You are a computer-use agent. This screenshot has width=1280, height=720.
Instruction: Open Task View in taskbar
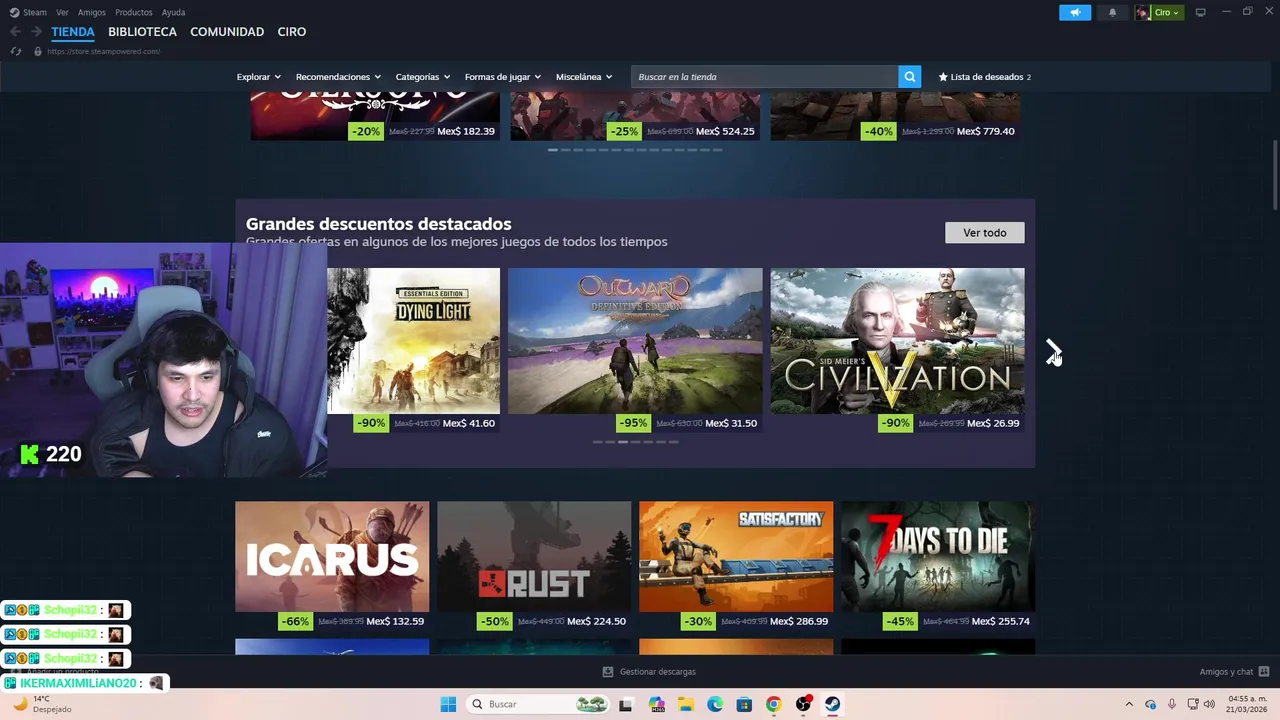click(x=626, y=704)
